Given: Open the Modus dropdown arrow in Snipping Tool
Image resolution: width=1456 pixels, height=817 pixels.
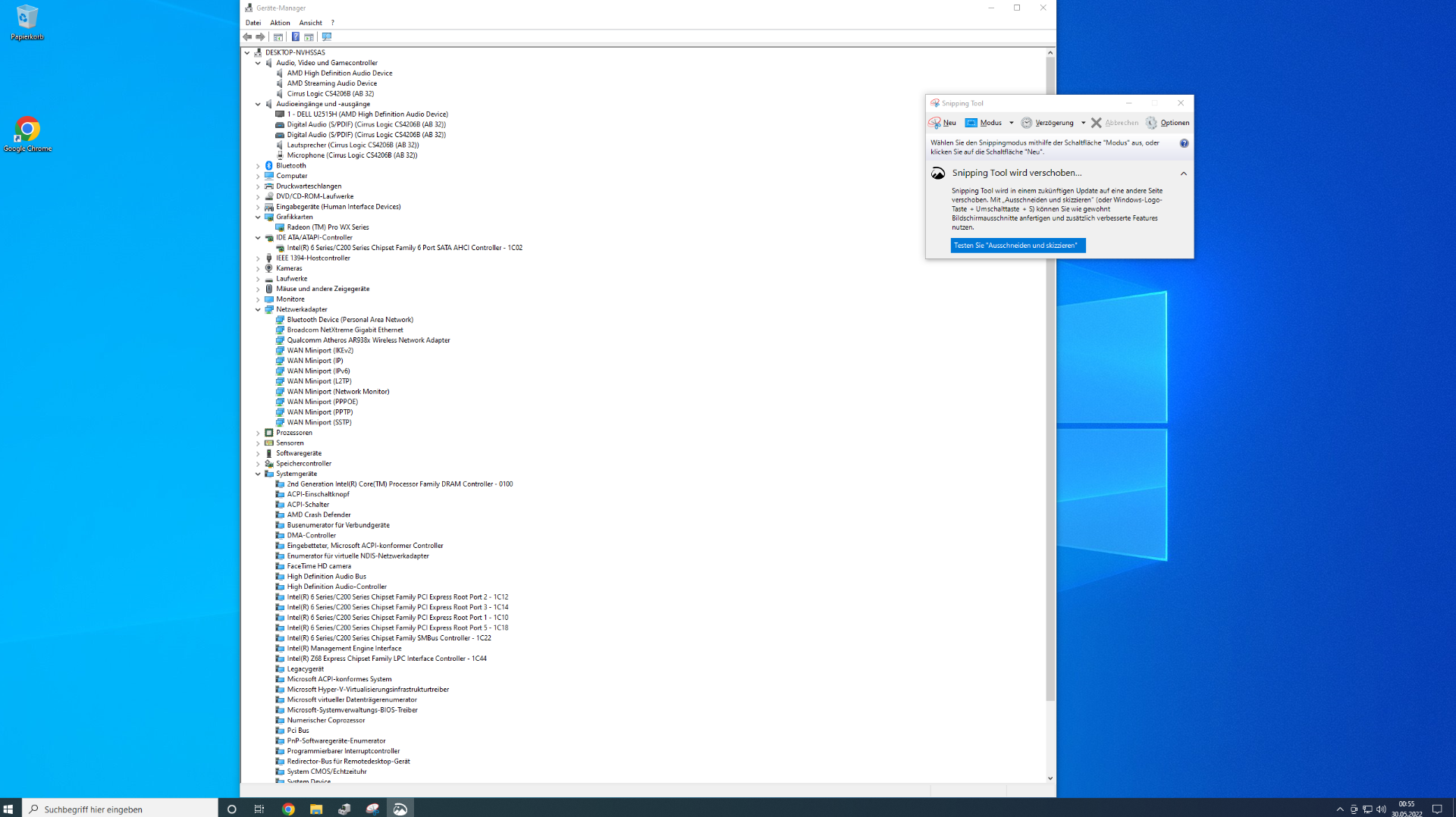Looking at the screenshot, I should 1011,123.
